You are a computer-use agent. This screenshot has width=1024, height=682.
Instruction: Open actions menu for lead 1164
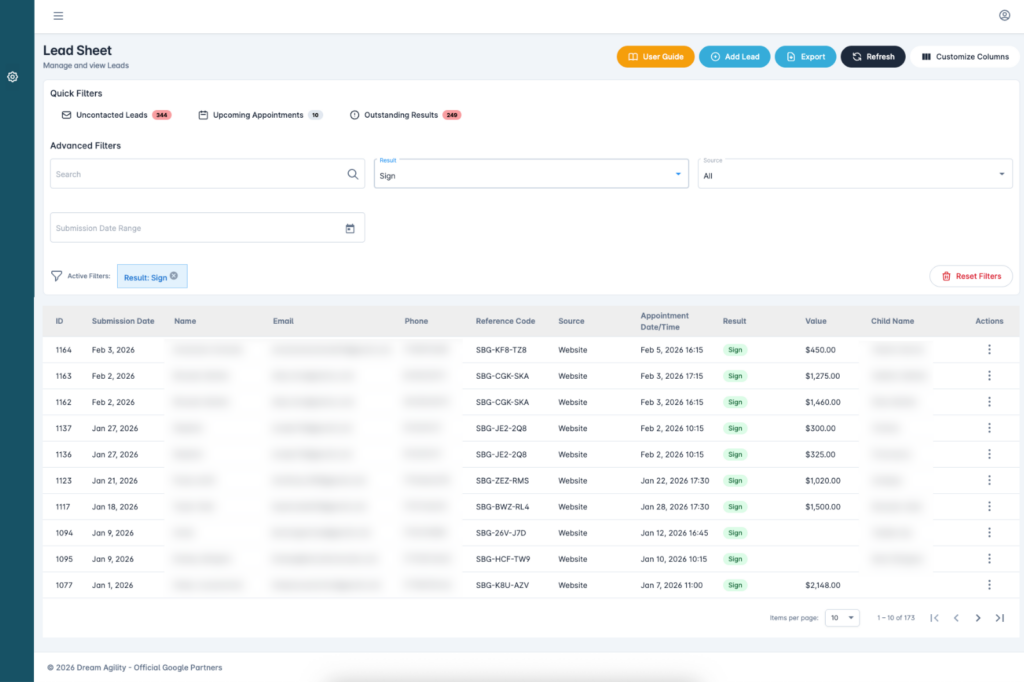coord(989,350)
